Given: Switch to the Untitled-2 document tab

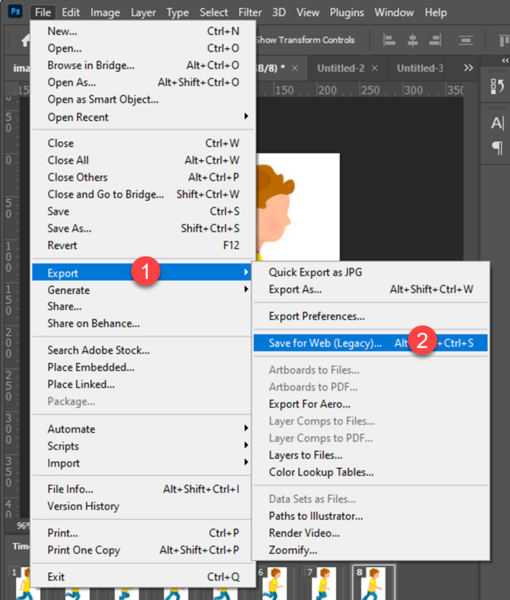Looking at the screenshot, I should [341, 68].
